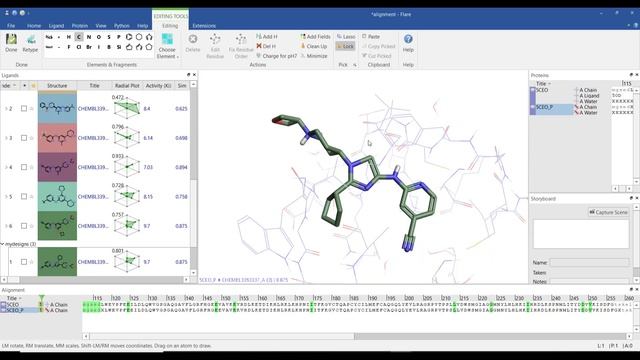Expand ligand row 4 arrow
The height and width of the screenshot is (360, 640).
tap(6, 167)
